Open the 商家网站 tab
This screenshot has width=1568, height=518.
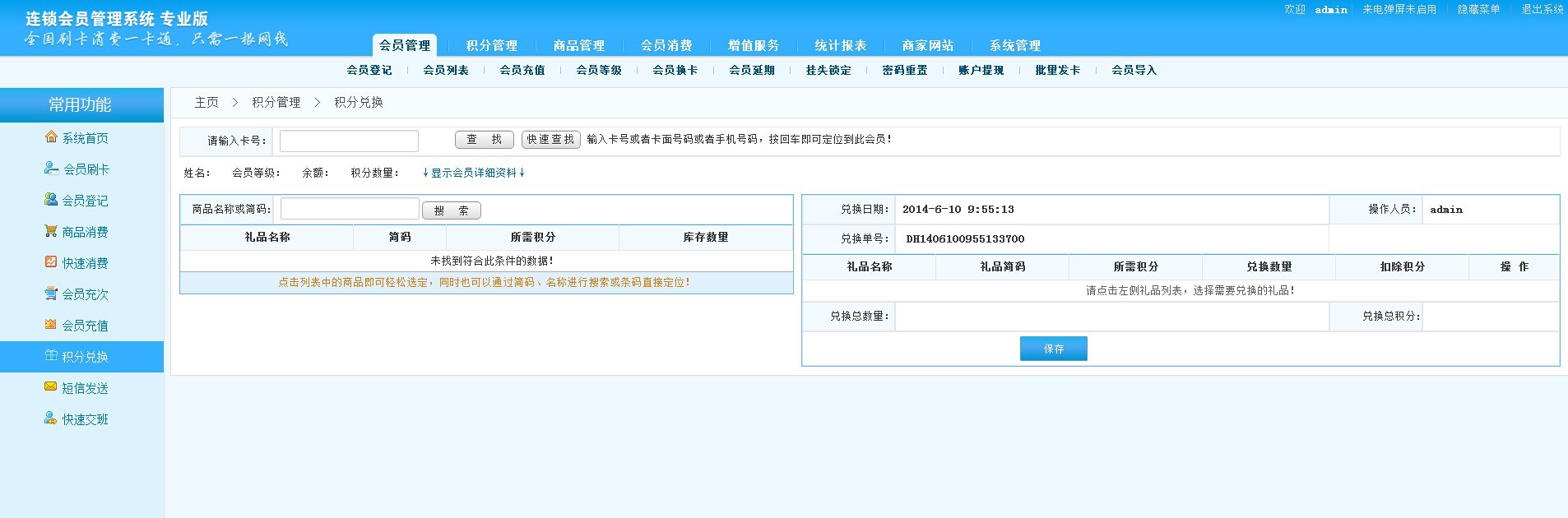[x=928, y=45]
